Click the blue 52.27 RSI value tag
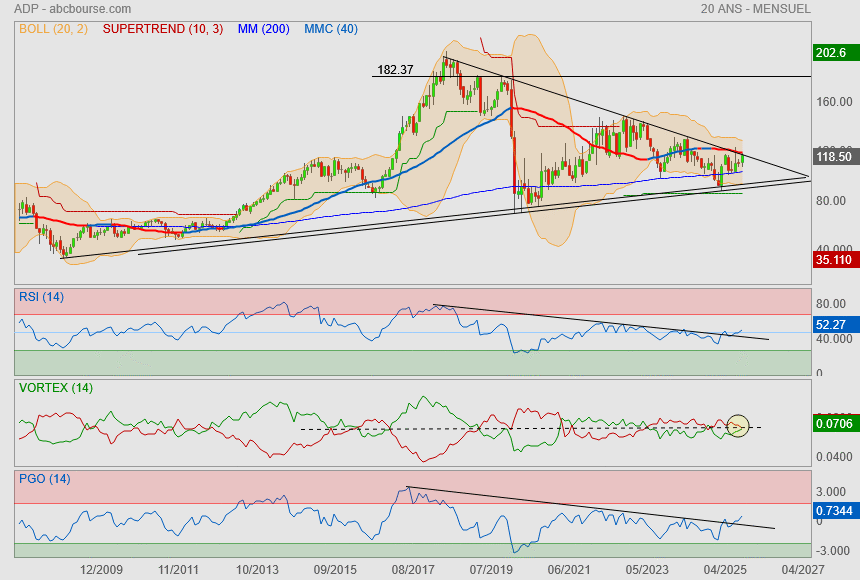860x580 pixels. tap(832, 325)
